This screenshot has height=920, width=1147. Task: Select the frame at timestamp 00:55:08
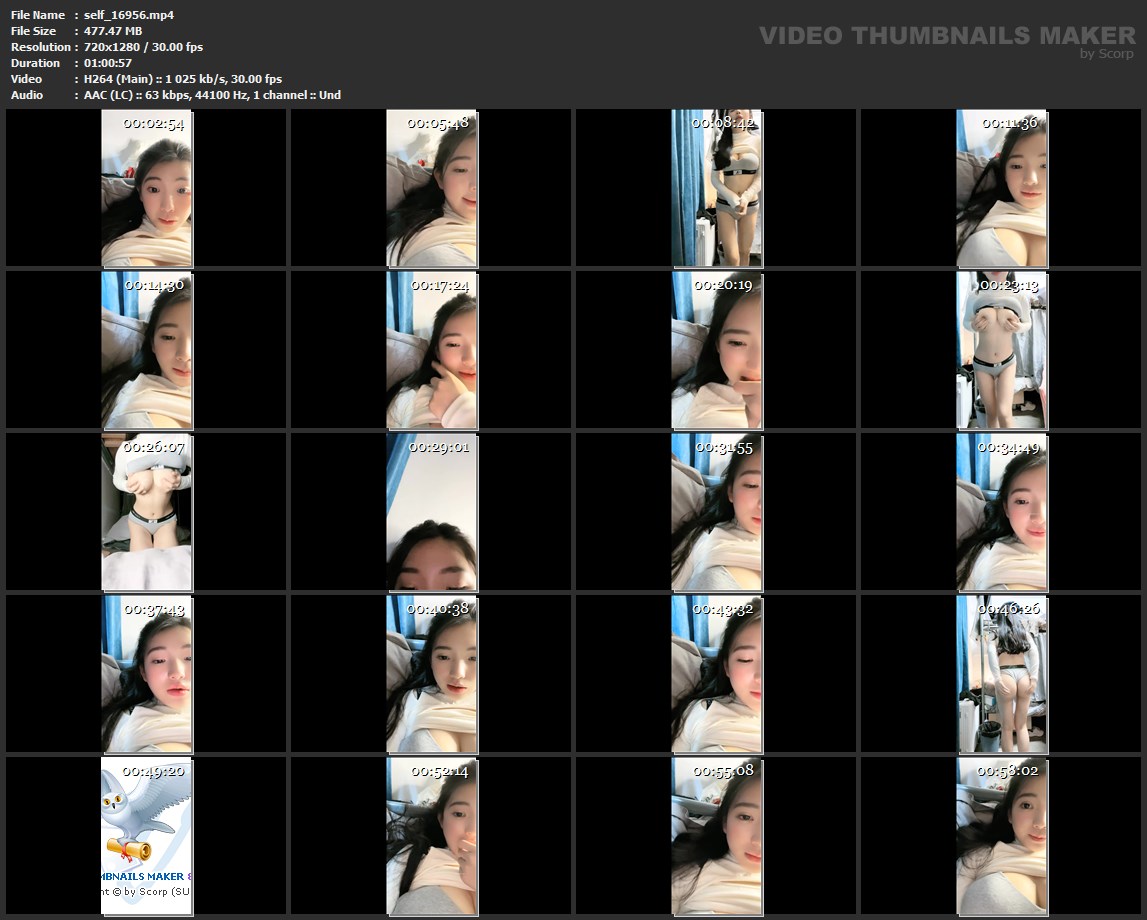point(716,835)
